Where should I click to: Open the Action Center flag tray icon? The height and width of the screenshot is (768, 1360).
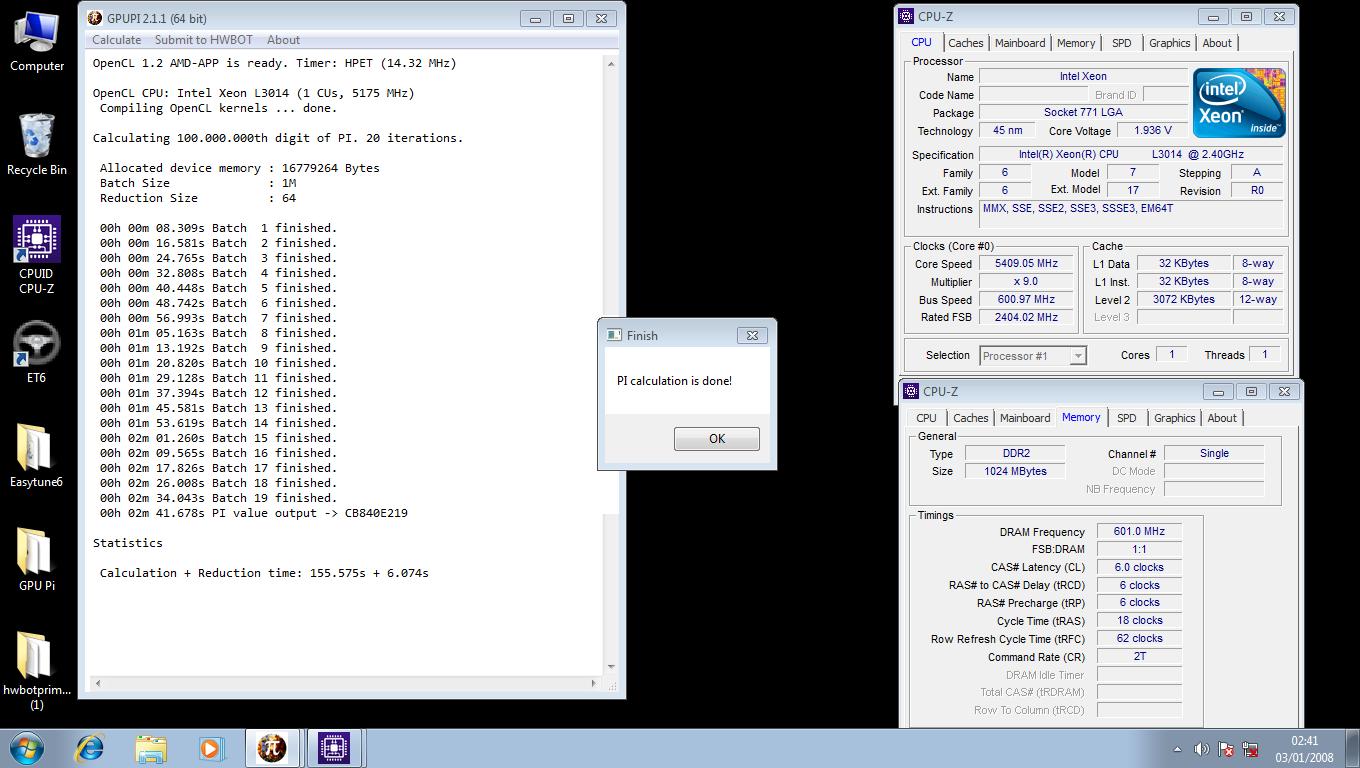1225,749
